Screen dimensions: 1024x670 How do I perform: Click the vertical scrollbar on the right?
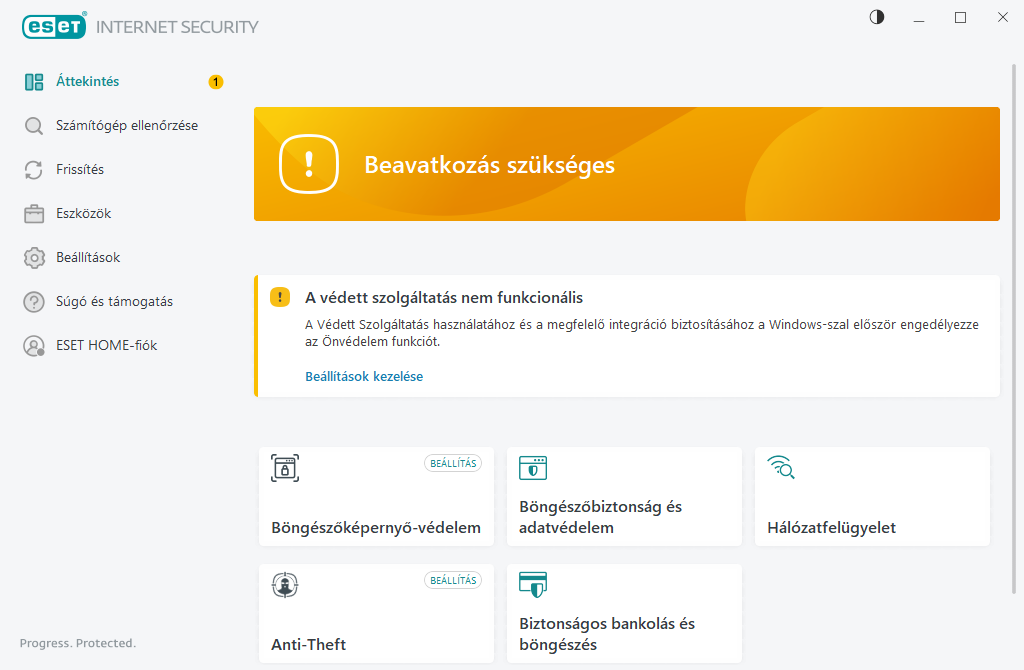point(1014,329)
